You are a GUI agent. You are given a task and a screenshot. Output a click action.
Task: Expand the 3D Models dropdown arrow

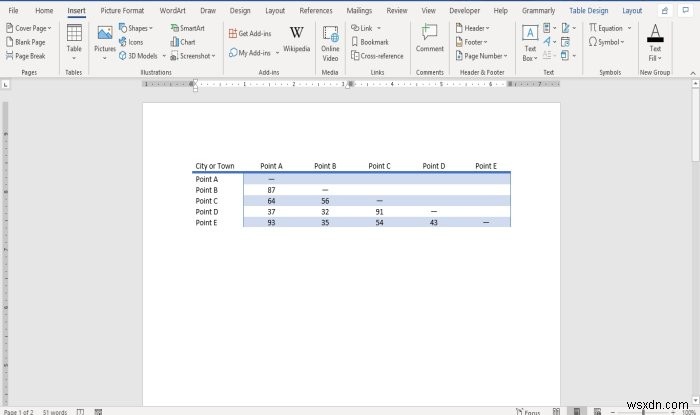(x=164, y=56)
